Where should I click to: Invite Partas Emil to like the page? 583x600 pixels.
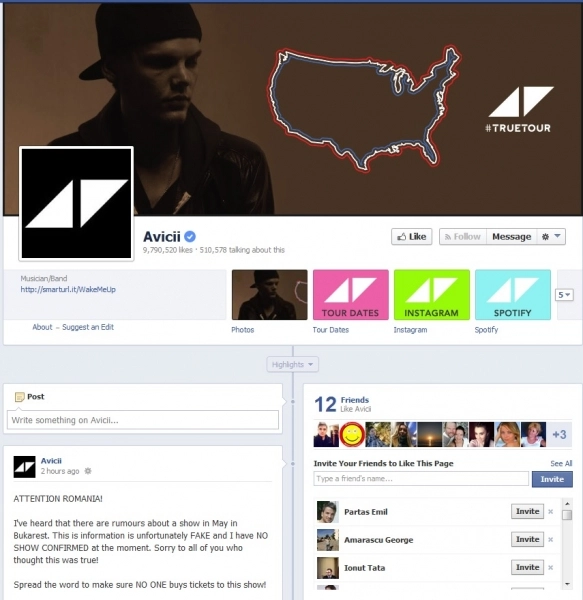[527, 511]
